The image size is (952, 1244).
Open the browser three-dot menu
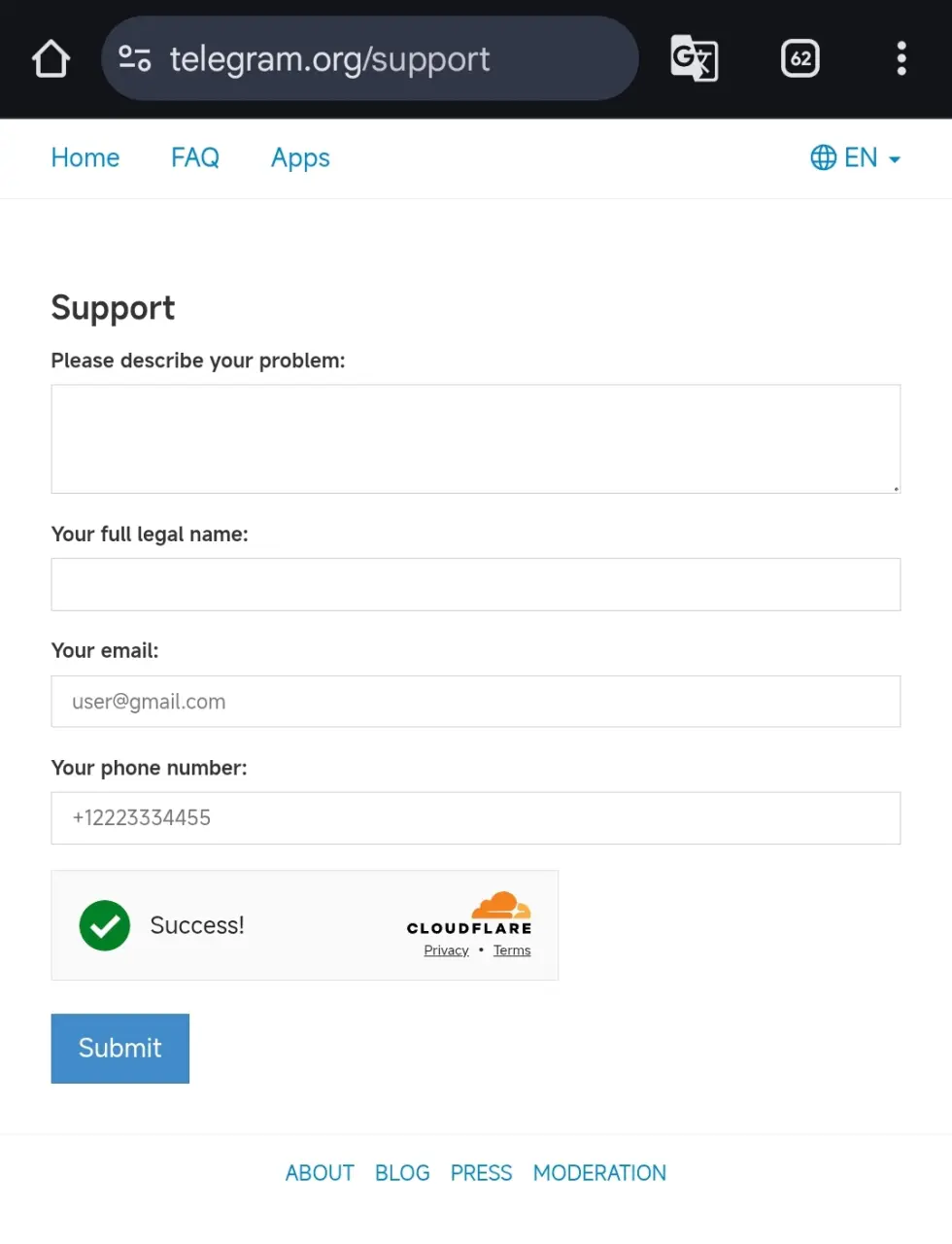pos(901,58)
